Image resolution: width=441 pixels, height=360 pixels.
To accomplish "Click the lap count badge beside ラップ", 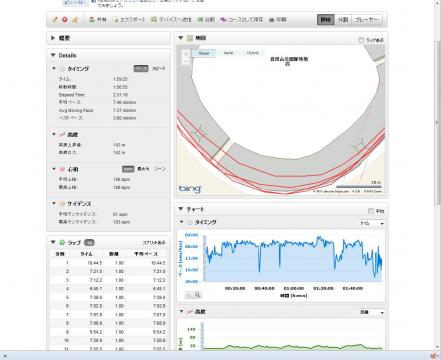I will 89,243.
